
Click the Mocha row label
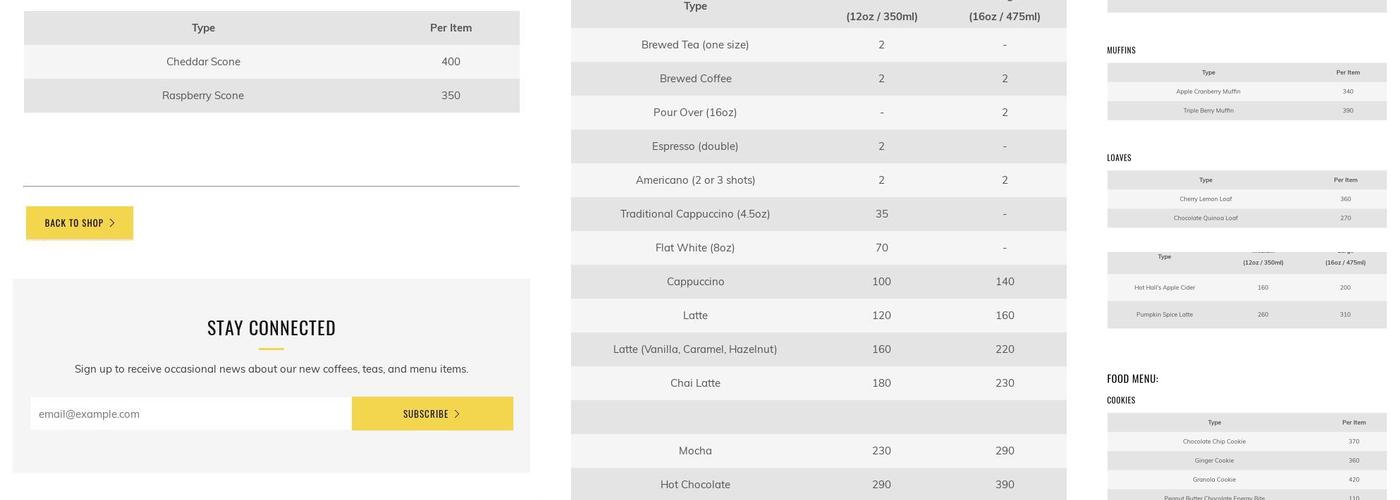[x=695, y=451]
